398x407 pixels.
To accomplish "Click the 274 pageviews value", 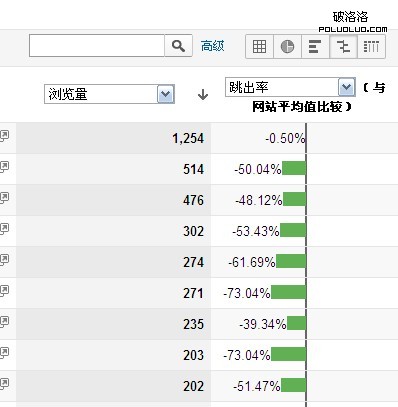I will pos(193,262).
